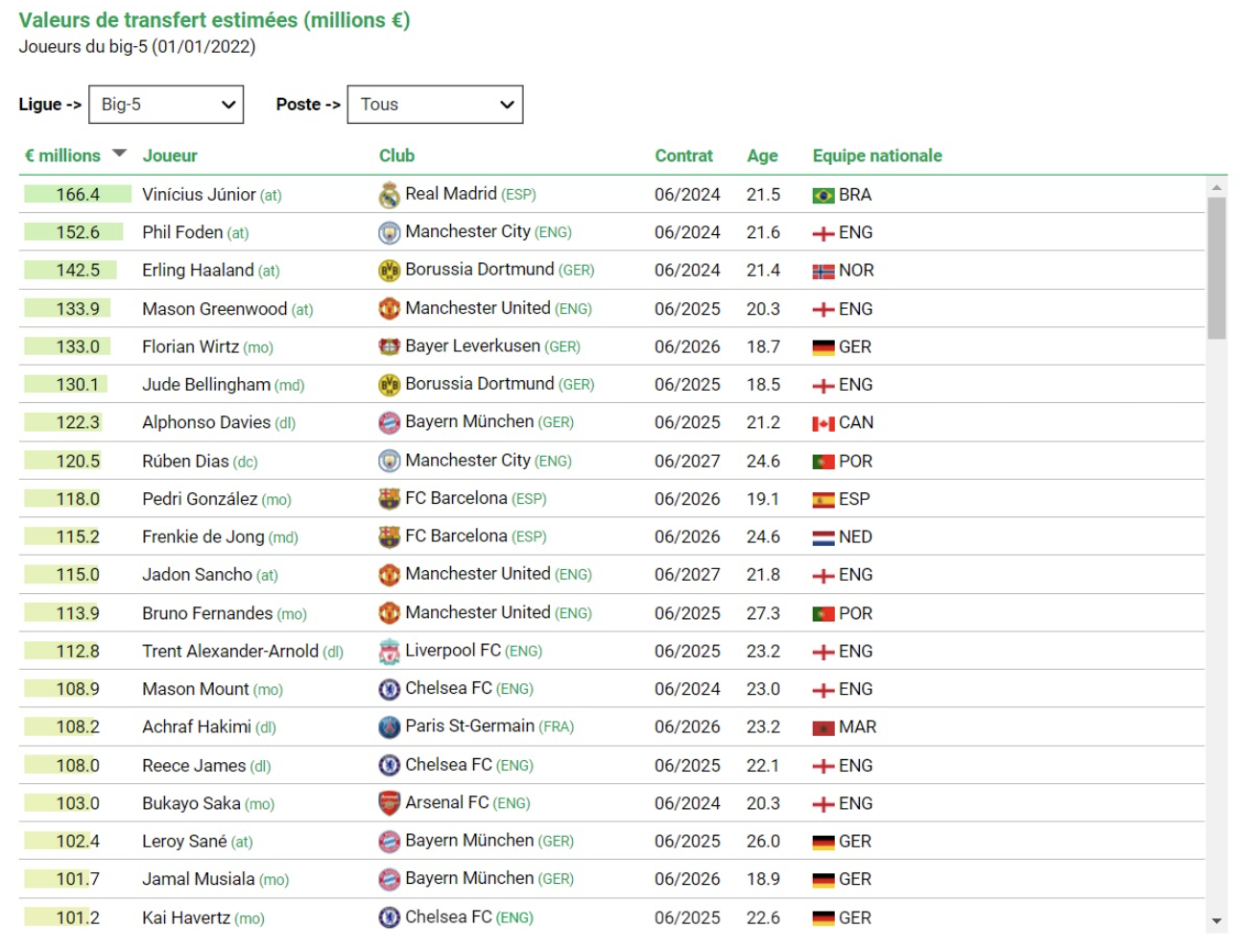Click the Bayer Leverkusen crest icon
Screen dimensions: 1240x952
tap(389, 346)
